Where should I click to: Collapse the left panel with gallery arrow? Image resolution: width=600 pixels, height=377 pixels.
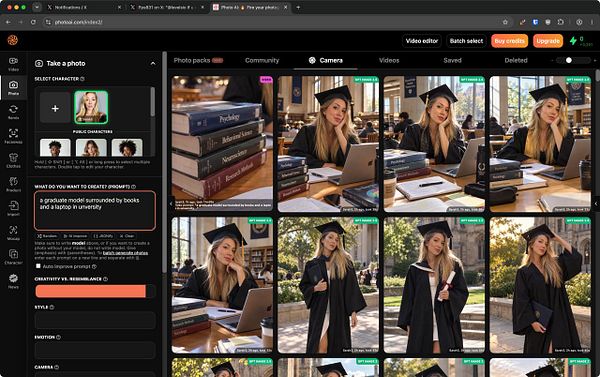click(171, 204)
